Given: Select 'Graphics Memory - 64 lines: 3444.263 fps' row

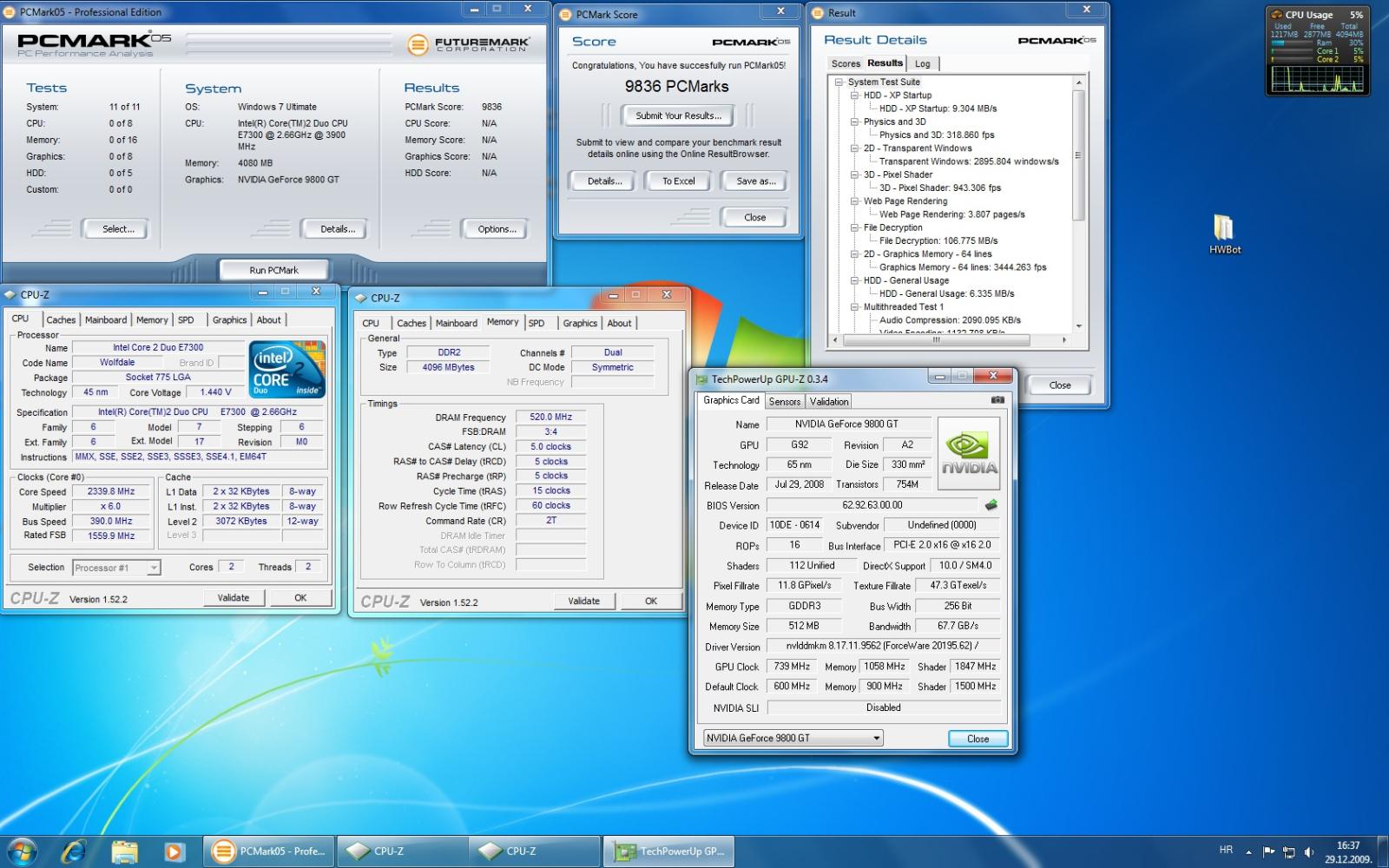Looking at the screenshot, I should click(x=963, y=267).
